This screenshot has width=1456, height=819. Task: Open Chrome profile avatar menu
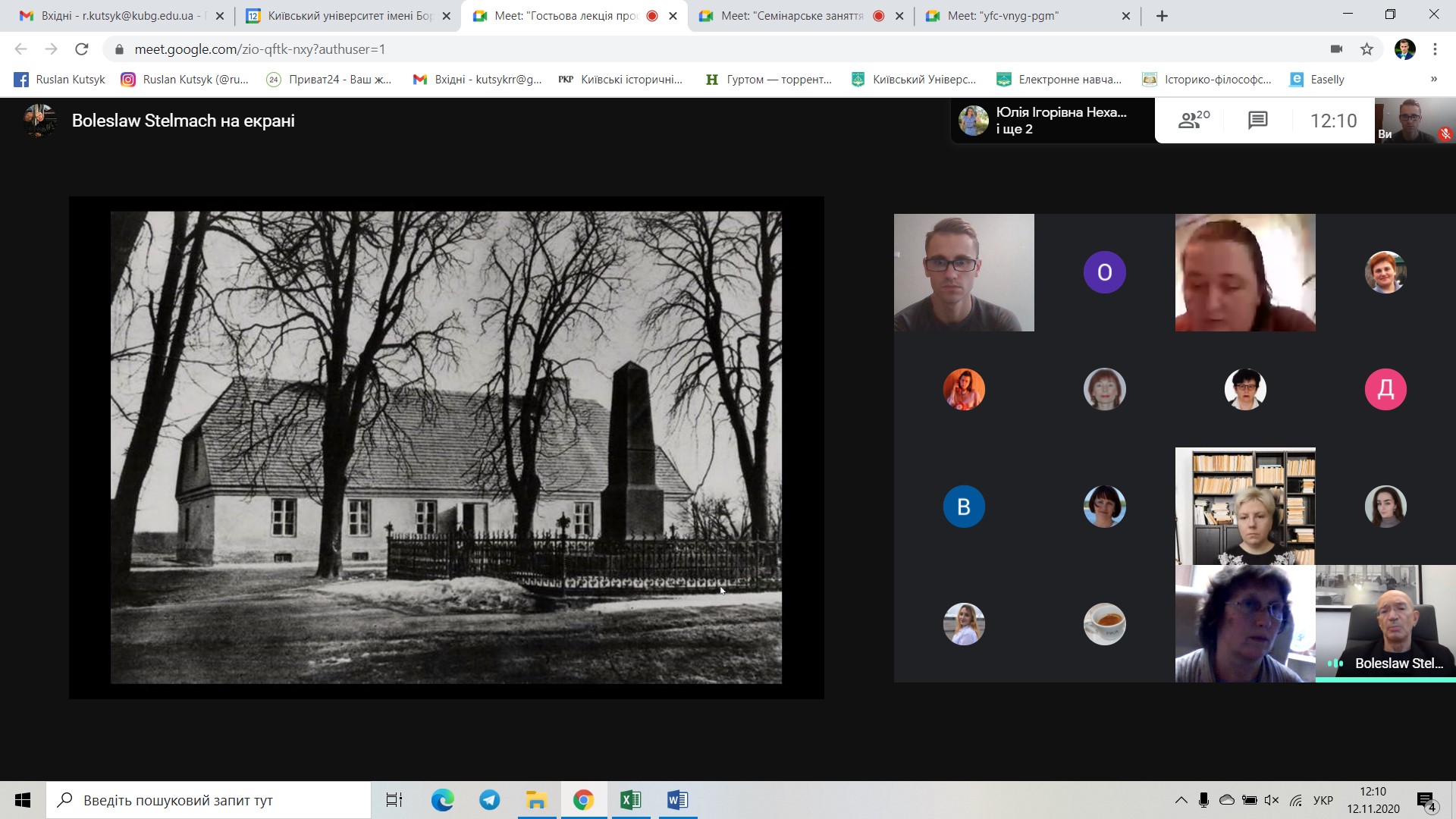pyautogui.click(x=1404, y=49)
